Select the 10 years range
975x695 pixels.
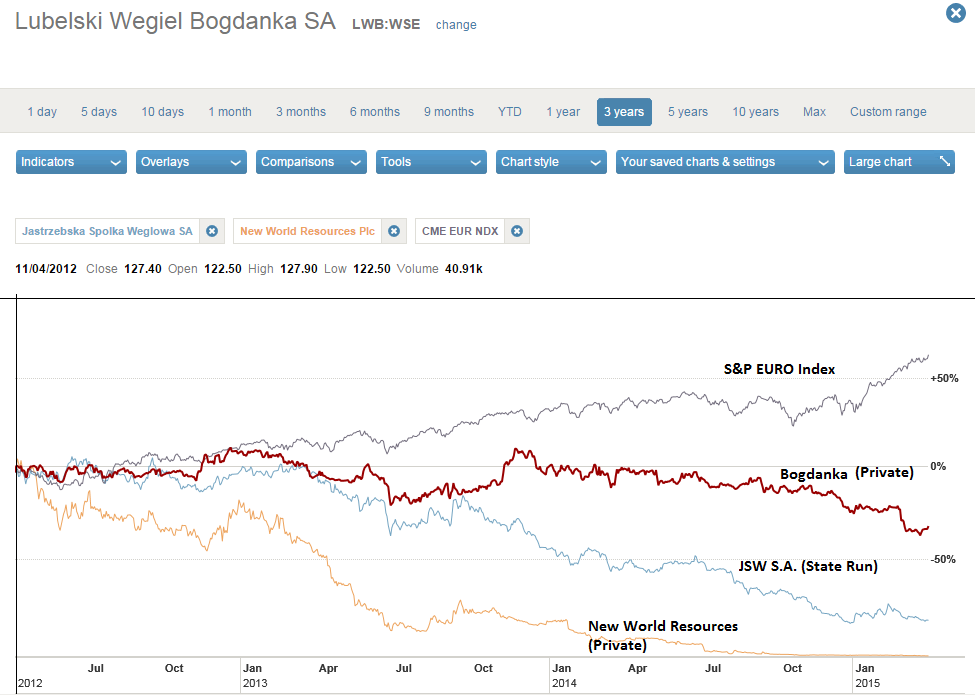click(756, 112)
